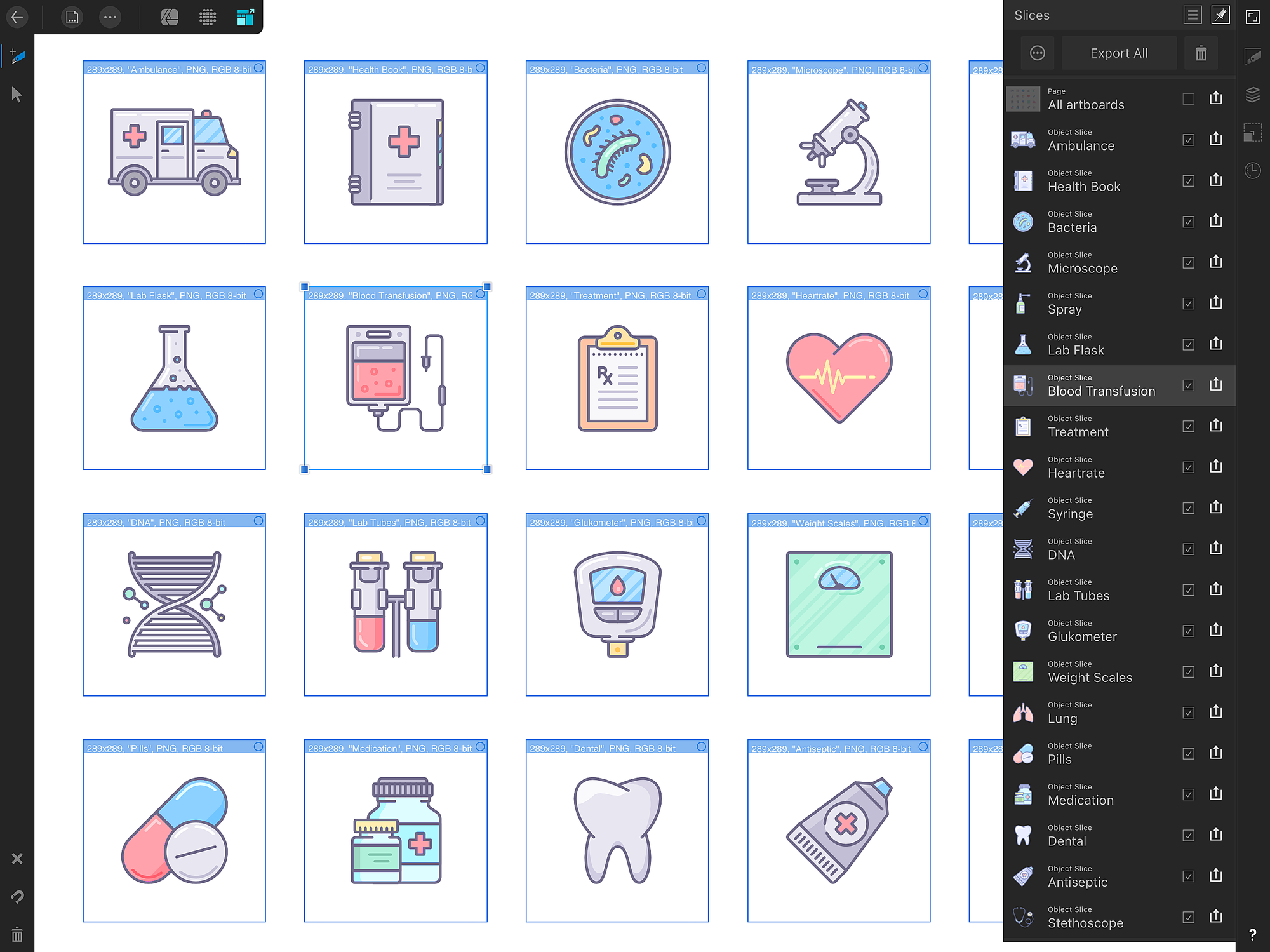Switch to the Export persona icon
1270x952 pixels.
click(x=245, y=17)
